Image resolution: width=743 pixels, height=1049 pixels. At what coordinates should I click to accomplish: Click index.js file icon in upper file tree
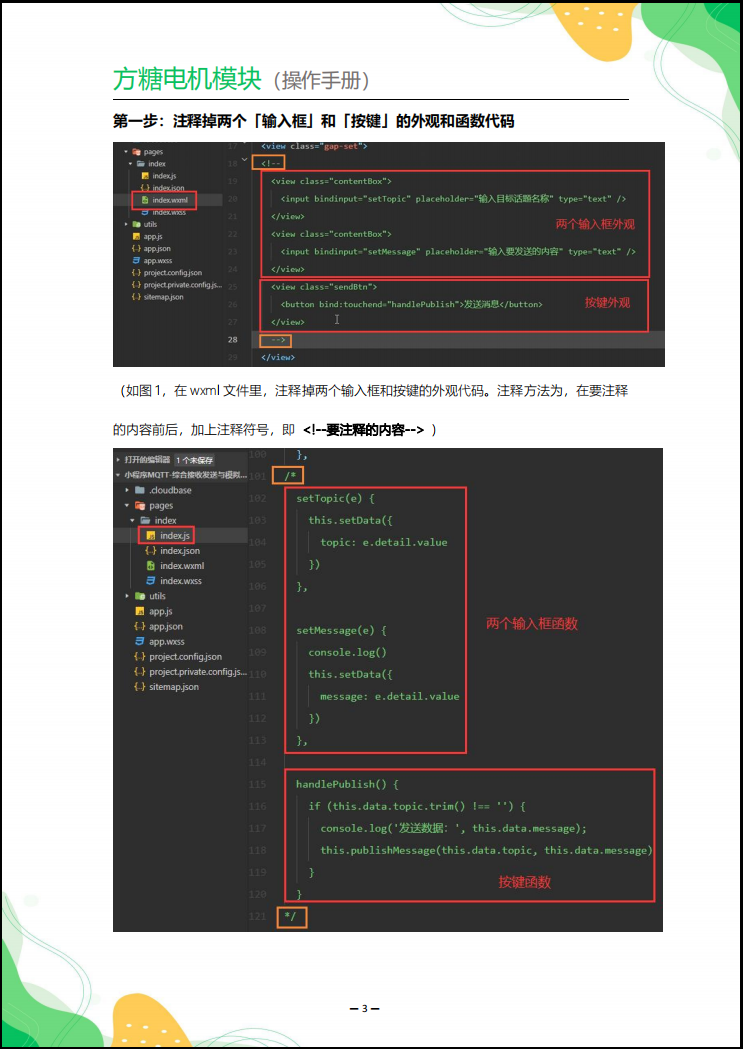pos(145,176)
